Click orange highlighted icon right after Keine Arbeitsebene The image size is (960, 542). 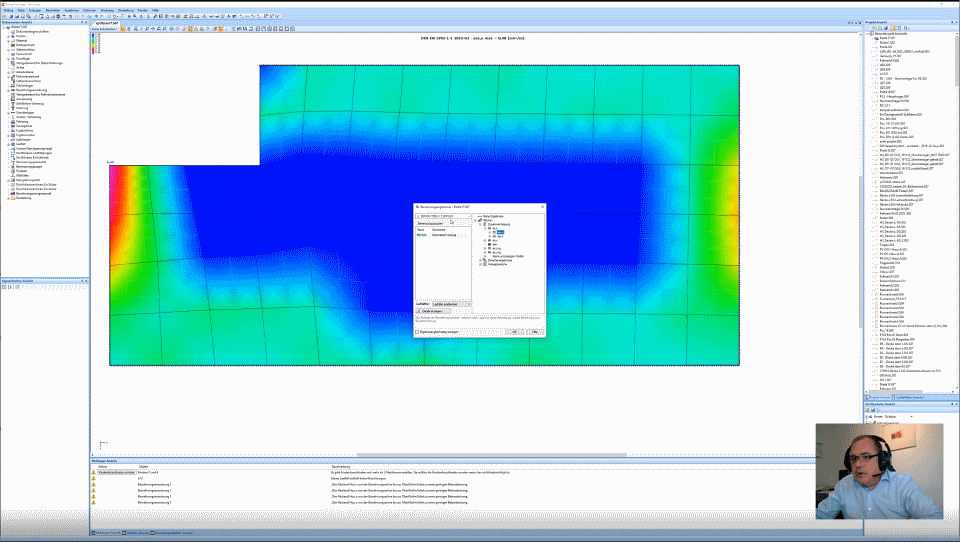[122, 29]
